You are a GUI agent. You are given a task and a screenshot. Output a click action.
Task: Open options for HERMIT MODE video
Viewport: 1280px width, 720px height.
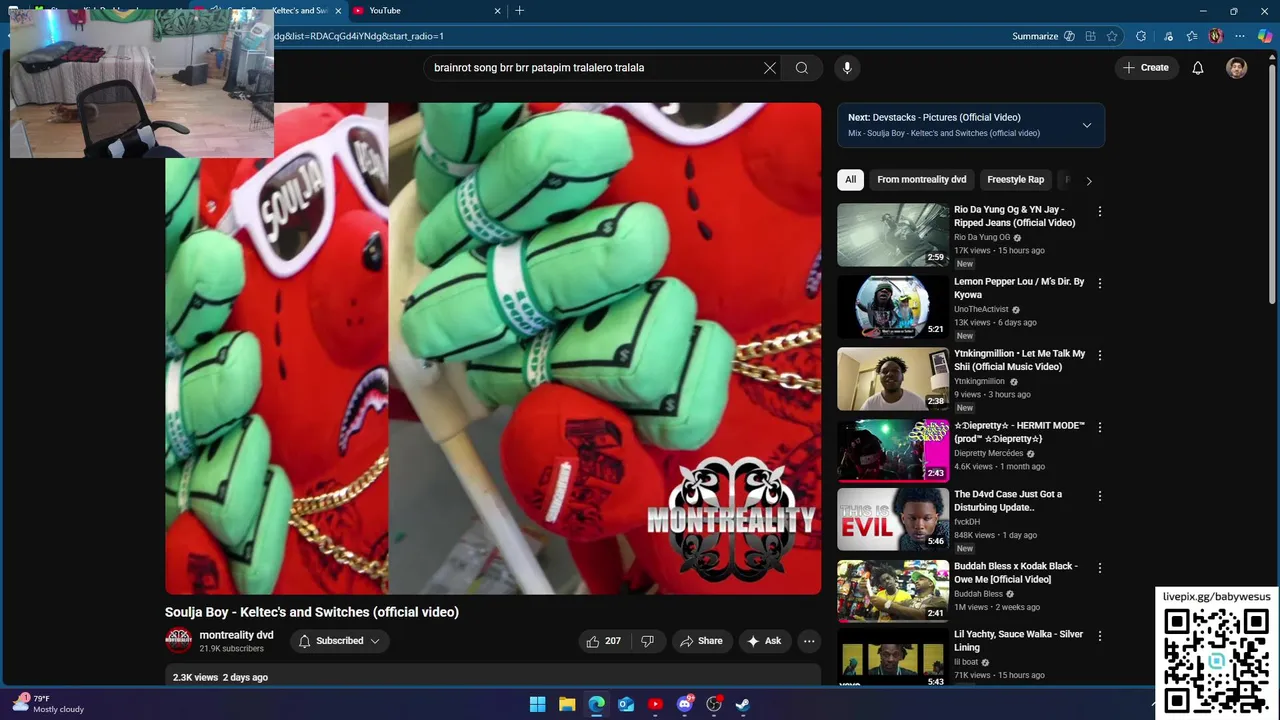coord(1100,427)
